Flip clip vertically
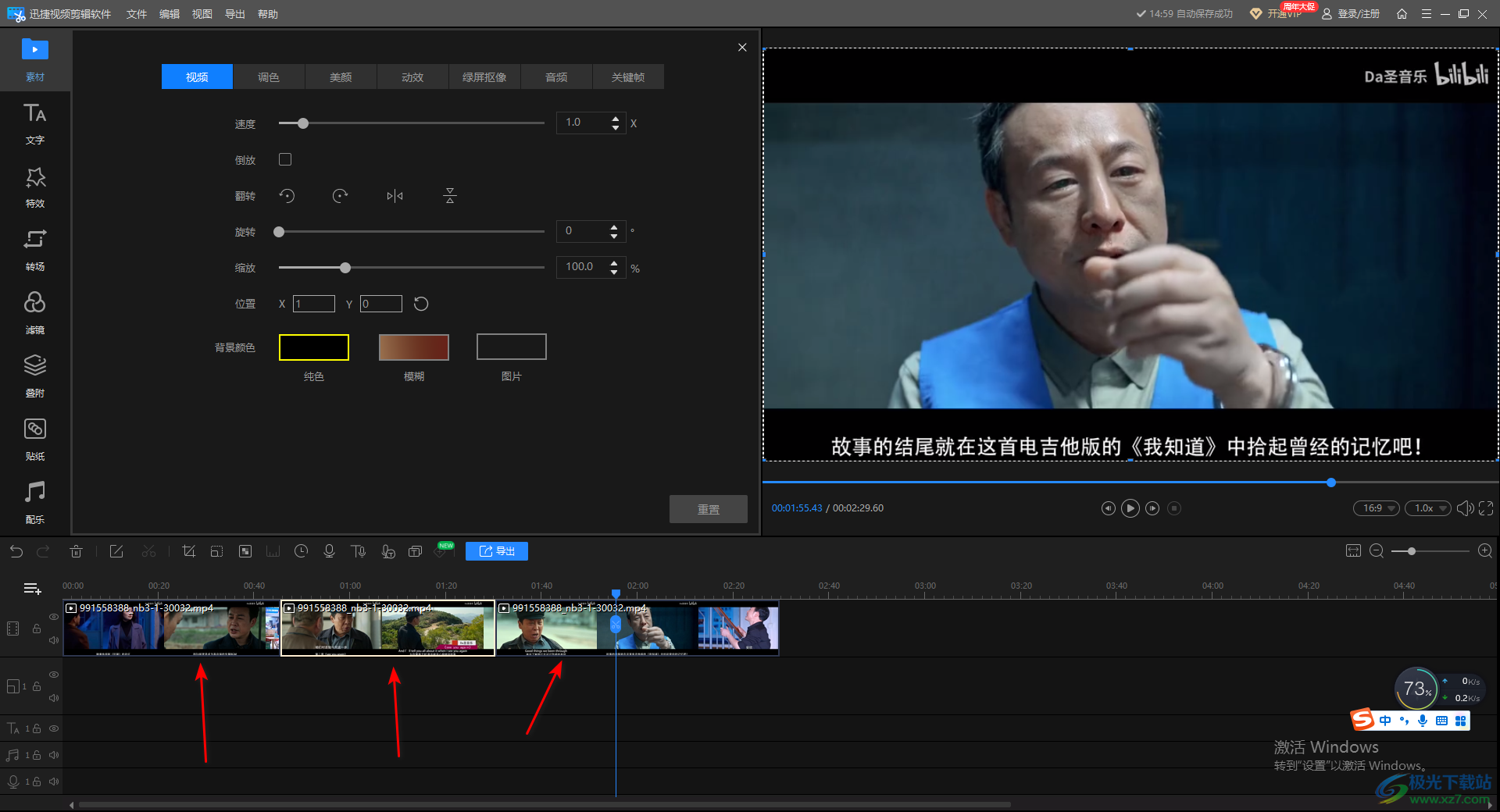 [449, 196]
